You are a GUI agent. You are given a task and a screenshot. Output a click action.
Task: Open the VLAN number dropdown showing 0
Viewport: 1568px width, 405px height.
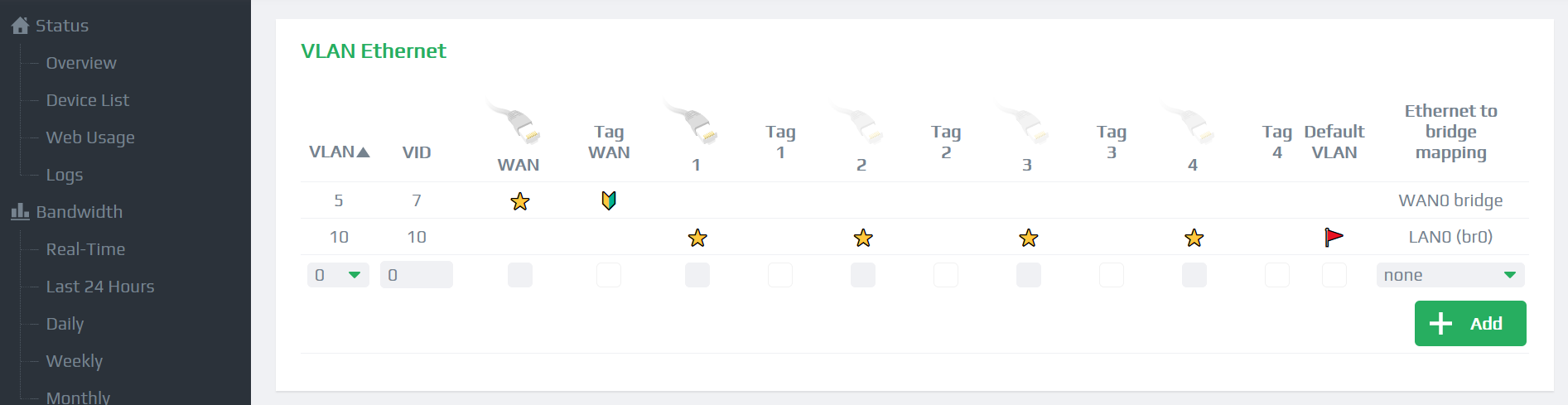(x=338, y=275)
